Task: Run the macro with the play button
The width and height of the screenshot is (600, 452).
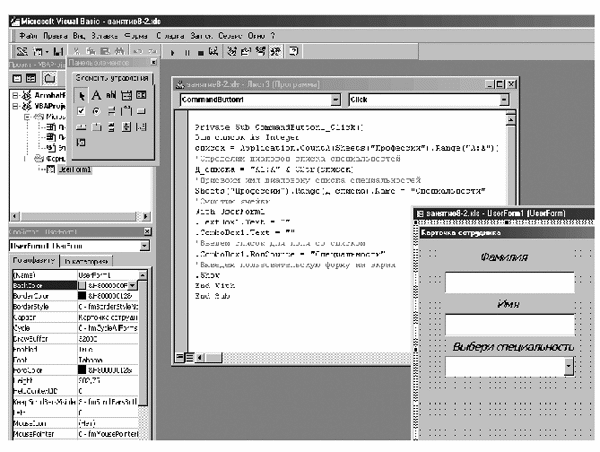Action: (x=173, y=52)
